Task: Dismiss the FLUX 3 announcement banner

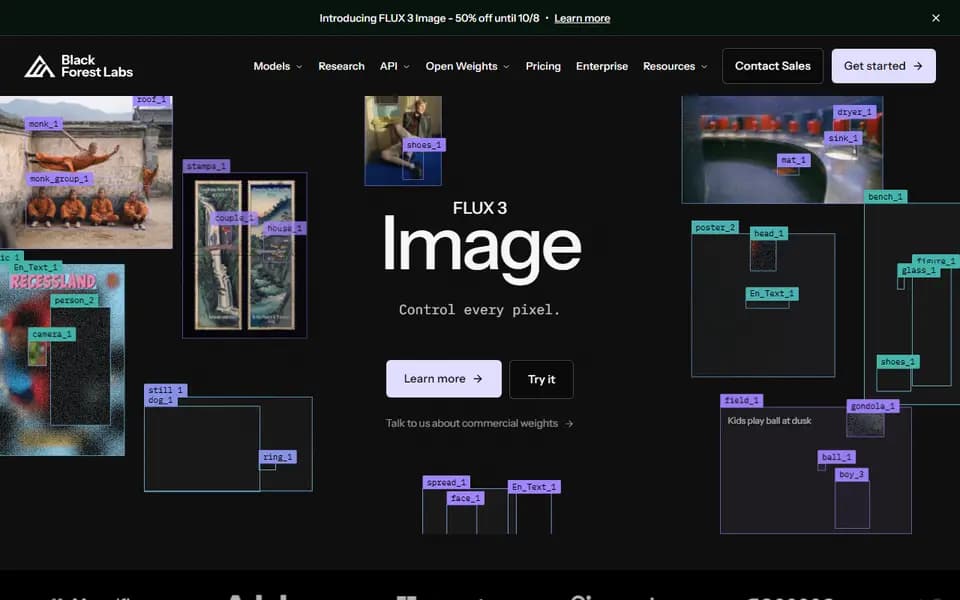Action: coord(936,18)
